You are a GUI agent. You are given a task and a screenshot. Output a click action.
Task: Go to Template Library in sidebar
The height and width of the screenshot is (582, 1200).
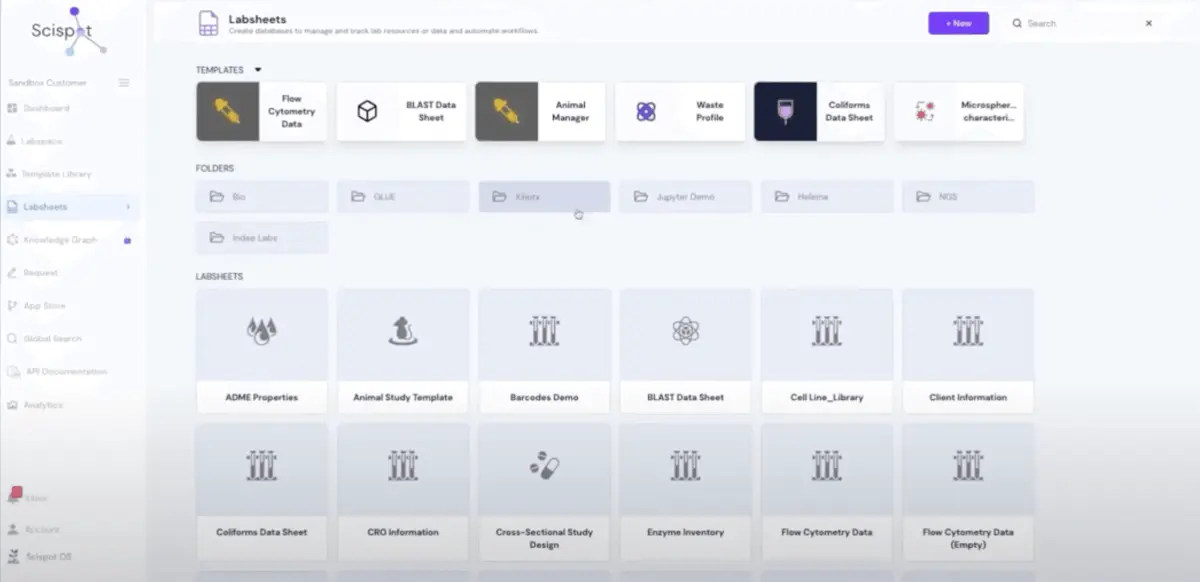tap(49, 174)
